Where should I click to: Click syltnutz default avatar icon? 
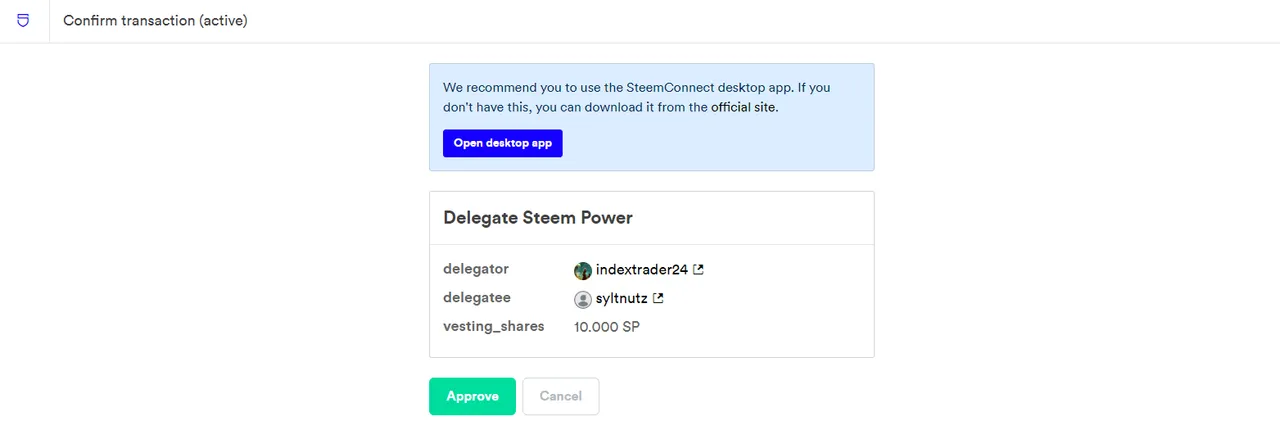pos(583,299)
